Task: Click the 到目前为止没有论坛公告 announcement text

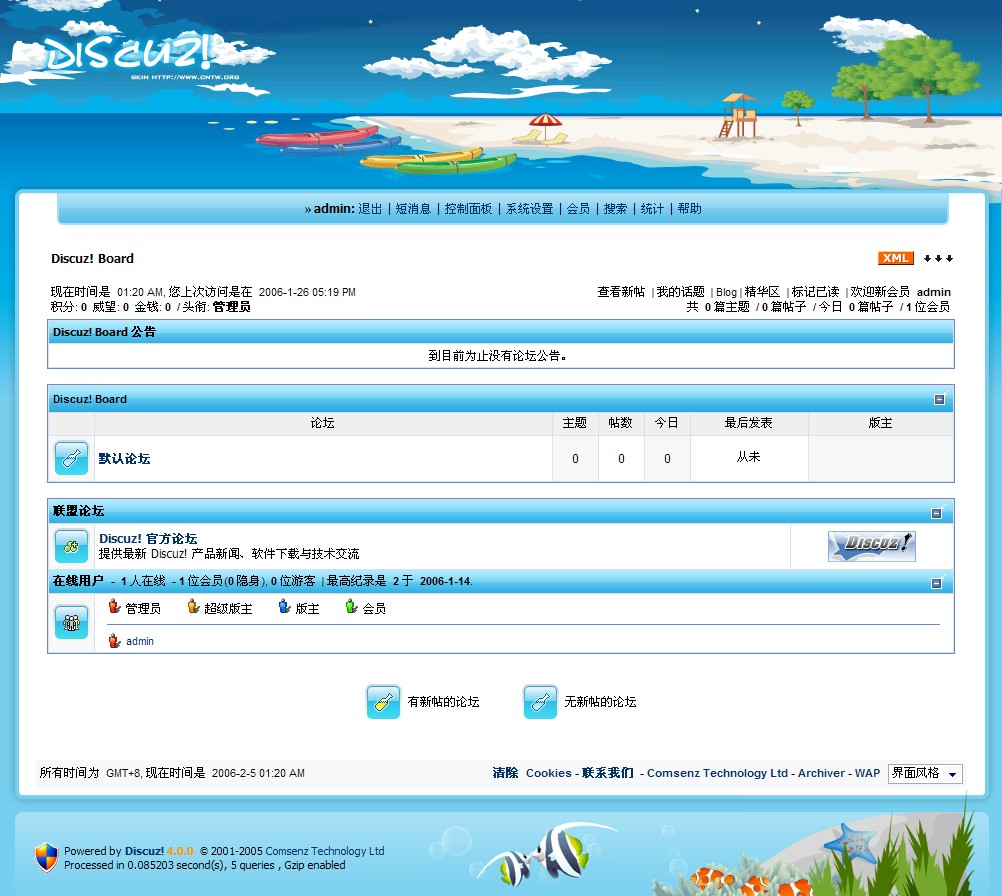Action: (x=497, y=355)
